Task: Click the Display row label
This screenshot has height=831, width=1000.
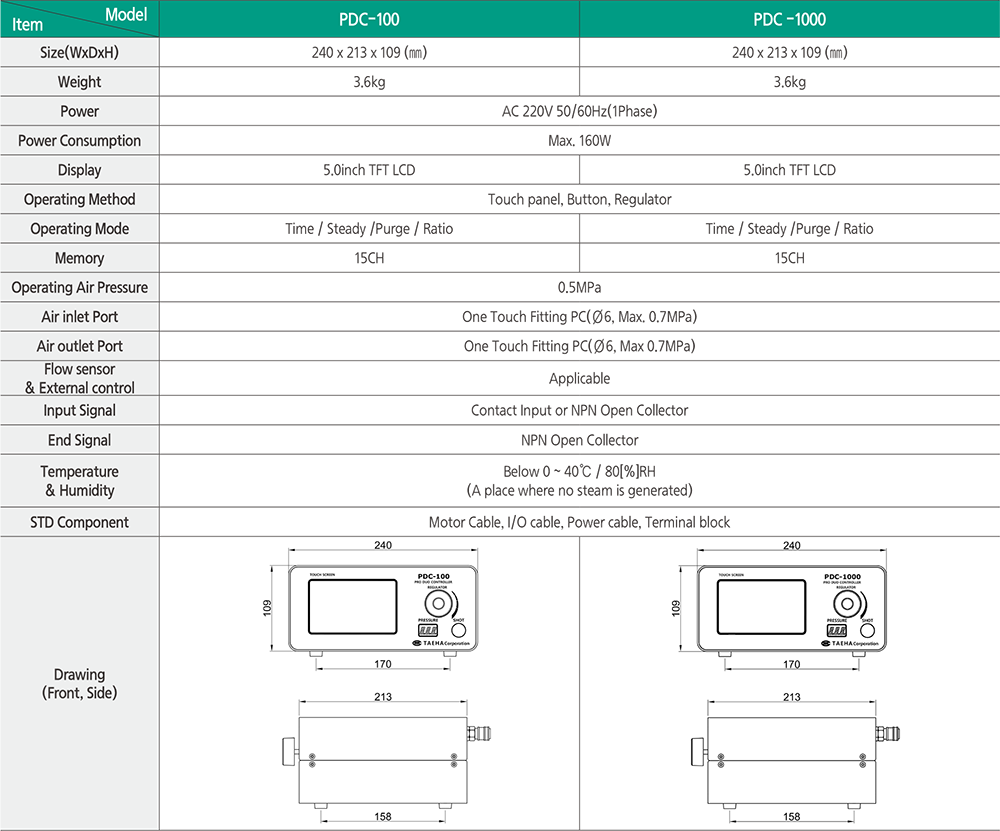Action: pyautogui.click(x=79, y=170)
